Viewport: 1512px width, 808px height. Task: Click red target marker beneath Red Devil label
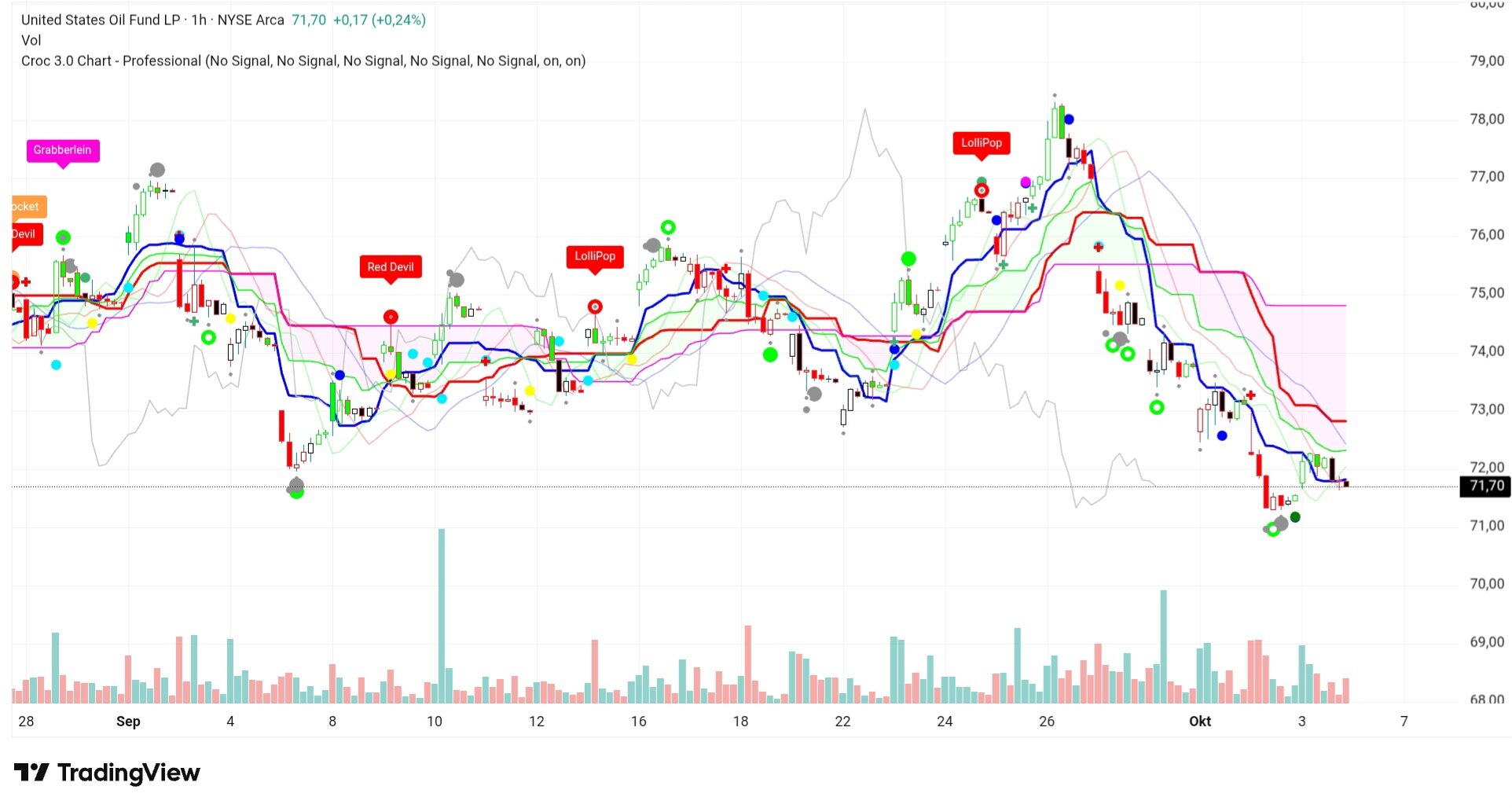[391, 317]
